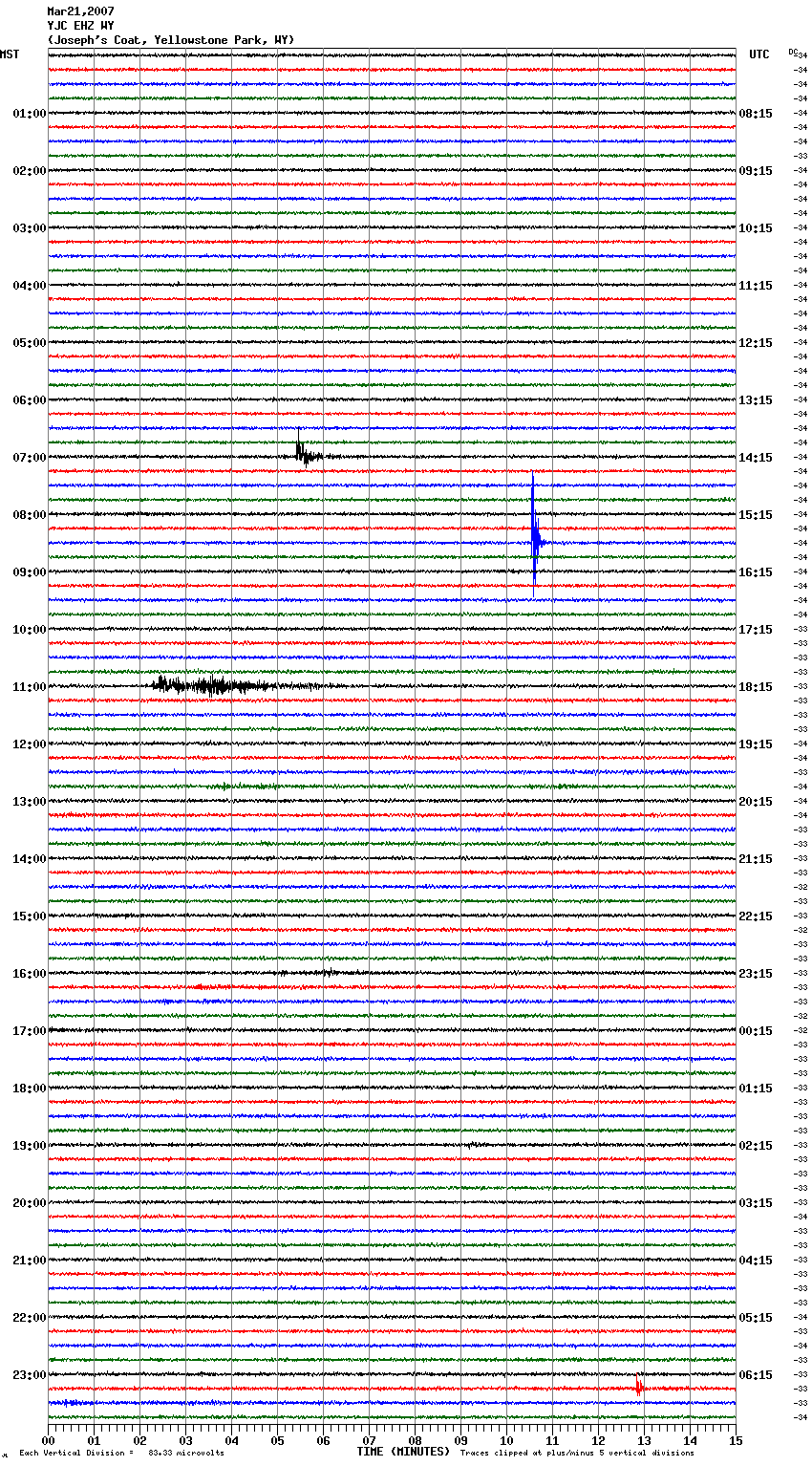The height and width of the screenshot is (1466, 812).
Task: Click the date label Mar21,2007
Action: point(80,11)
